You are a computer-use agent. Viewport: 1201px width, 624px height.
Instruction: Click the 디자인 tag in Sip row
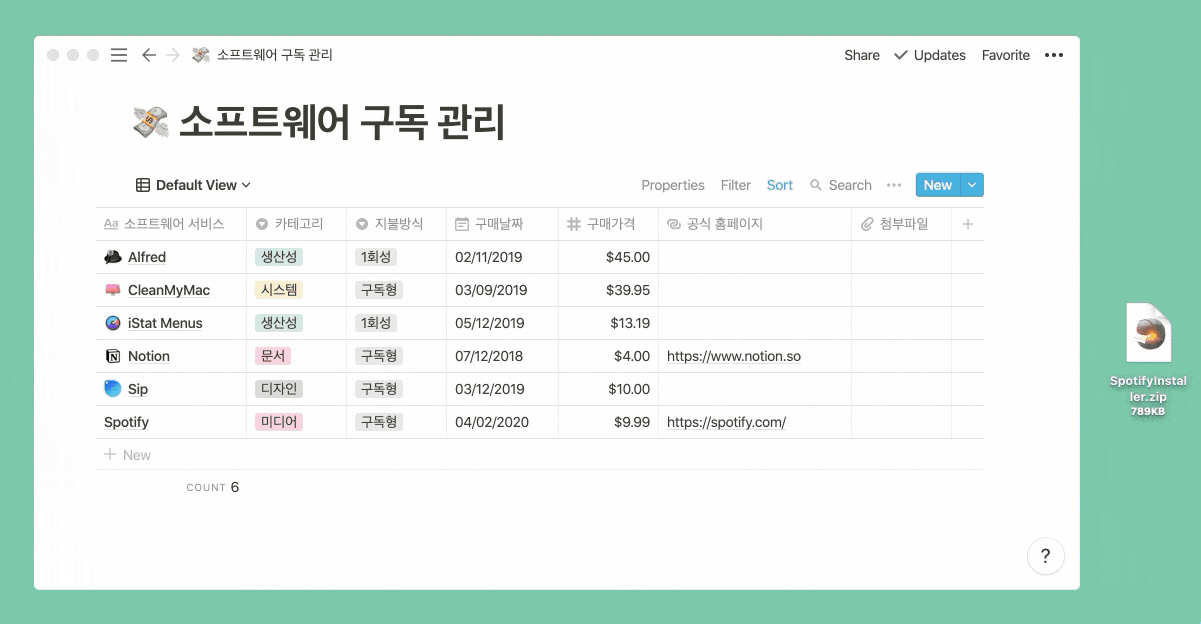point(279,389)
